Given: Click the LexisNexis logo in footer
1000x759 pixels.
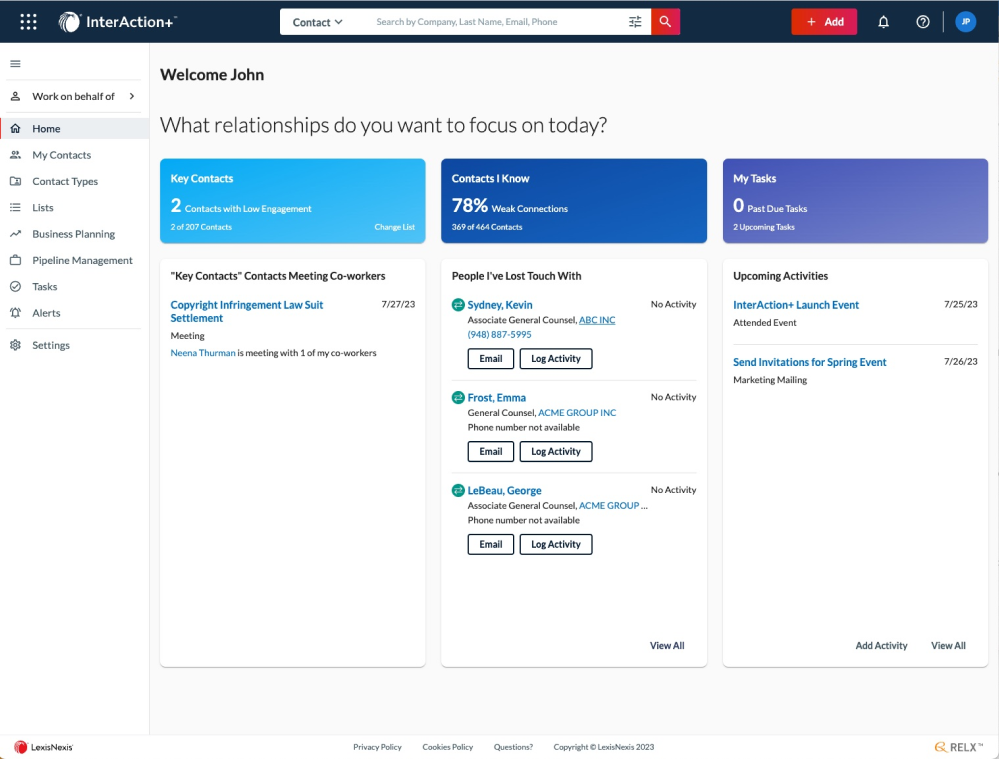Looking at the screenshot, I should 43,747.
